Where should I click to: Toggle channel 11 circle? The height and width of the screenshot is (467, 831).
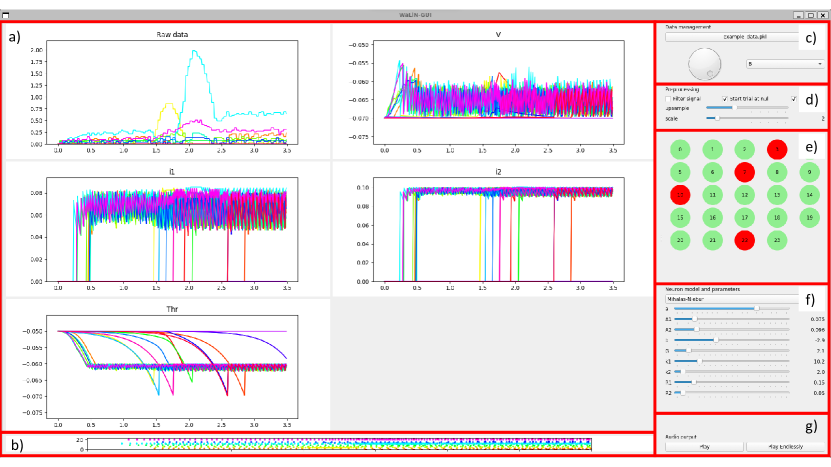(x=712, y=195)
